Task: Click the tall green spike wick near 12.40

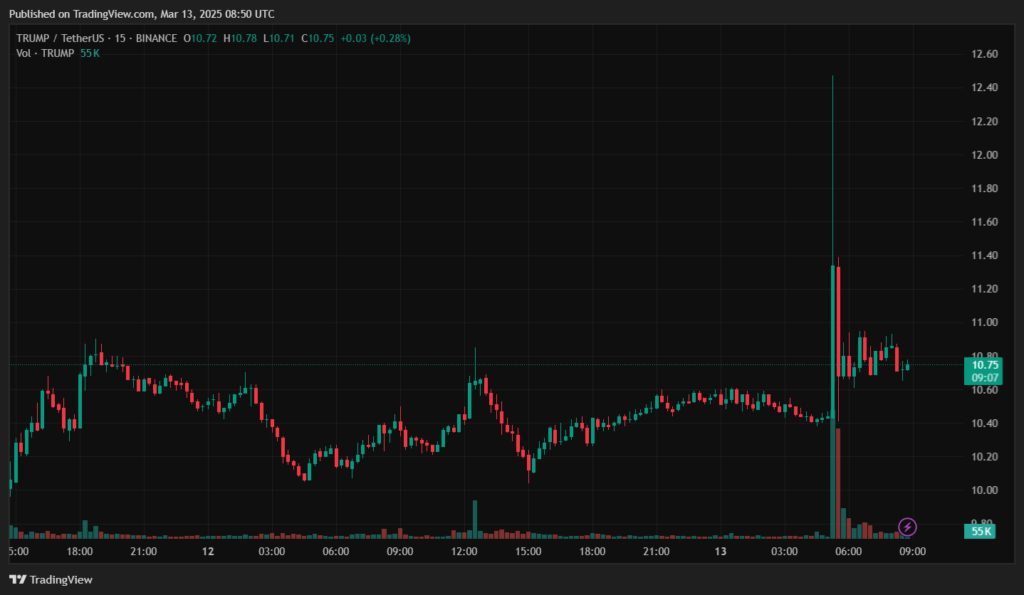Action: 832,150
